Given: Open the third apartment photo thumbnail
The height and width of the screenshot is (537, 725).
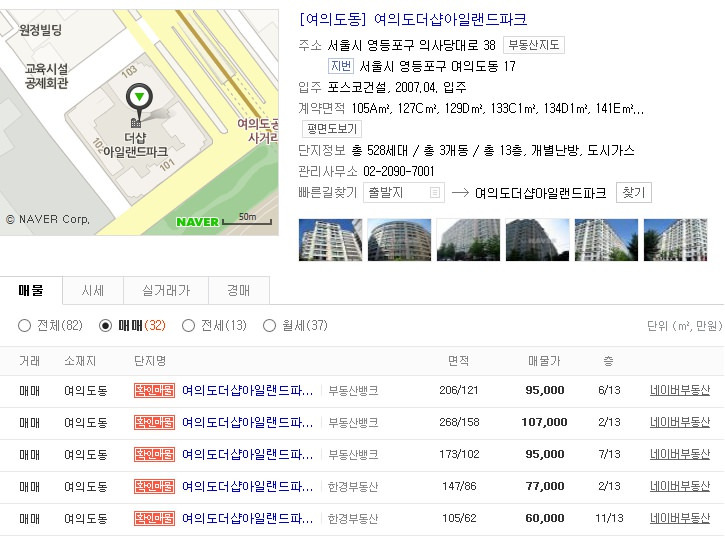Looking at the screenshot, I should (468, 240).
